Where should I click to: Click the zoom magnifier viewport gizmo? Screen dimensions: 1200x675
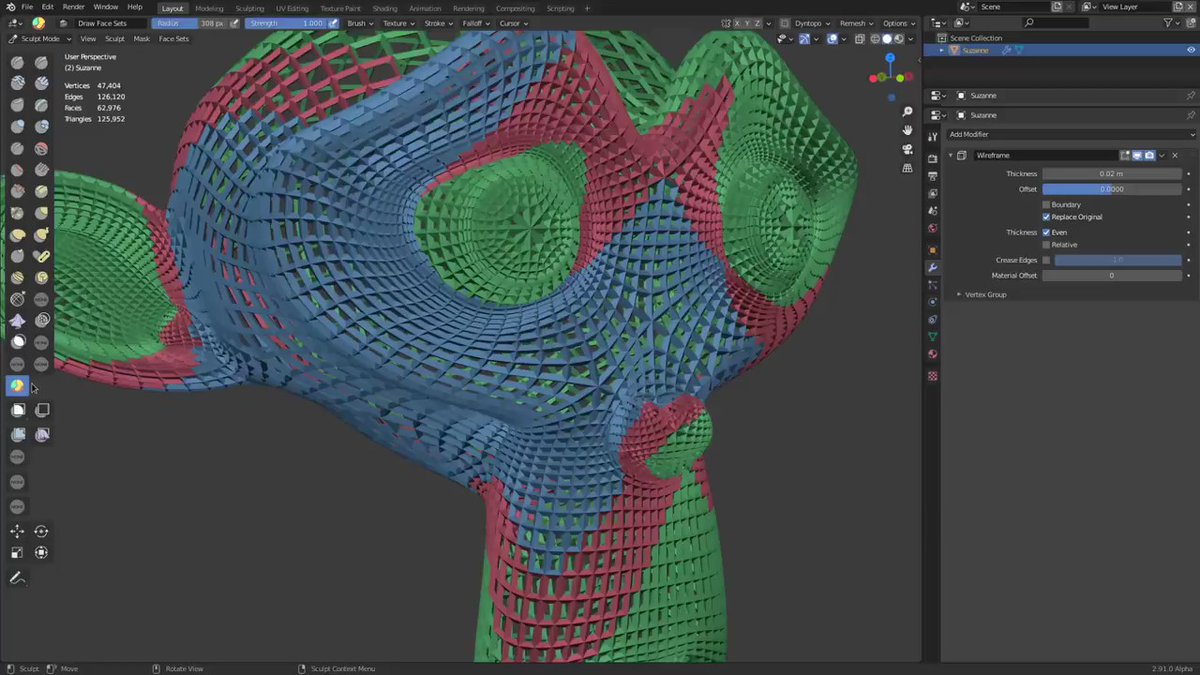tap(907, 112)
